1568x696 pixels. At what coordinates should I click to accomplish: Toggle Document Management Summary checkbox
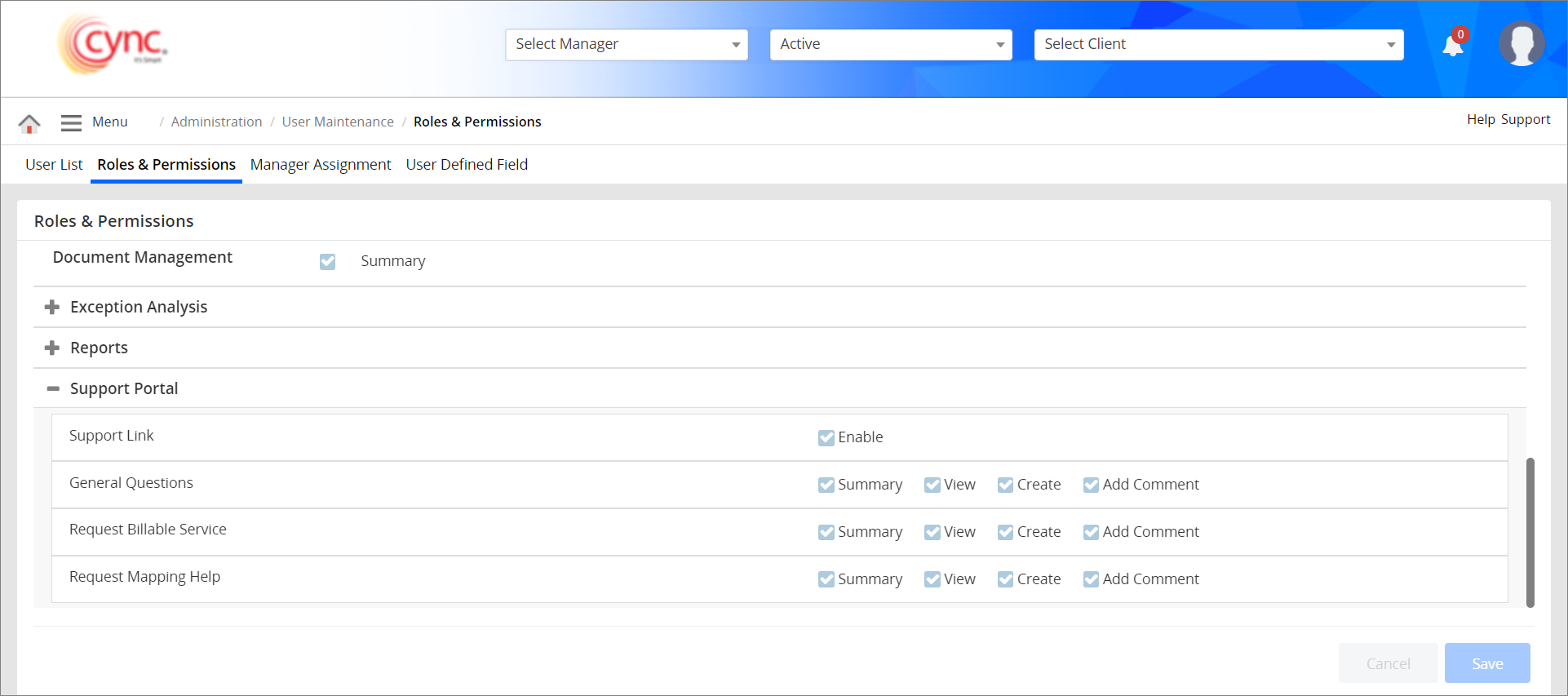pyautogui.click(x=327, y=261)
